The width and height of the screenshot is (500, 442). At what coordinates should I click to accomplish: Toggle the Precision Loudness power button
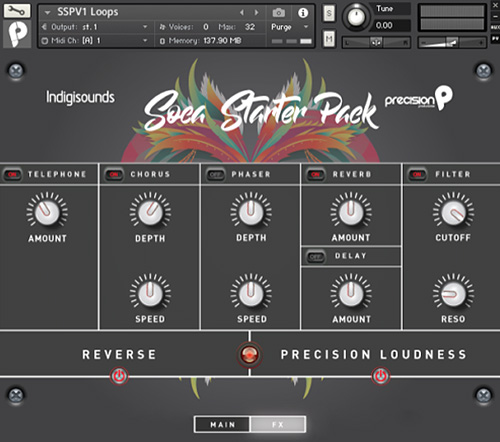click(381, 376)
